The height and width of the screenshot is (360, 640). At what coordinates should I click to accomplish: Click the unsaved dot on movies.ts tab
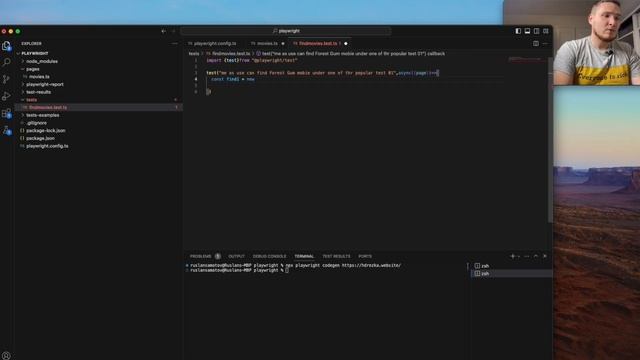(283, 43)
